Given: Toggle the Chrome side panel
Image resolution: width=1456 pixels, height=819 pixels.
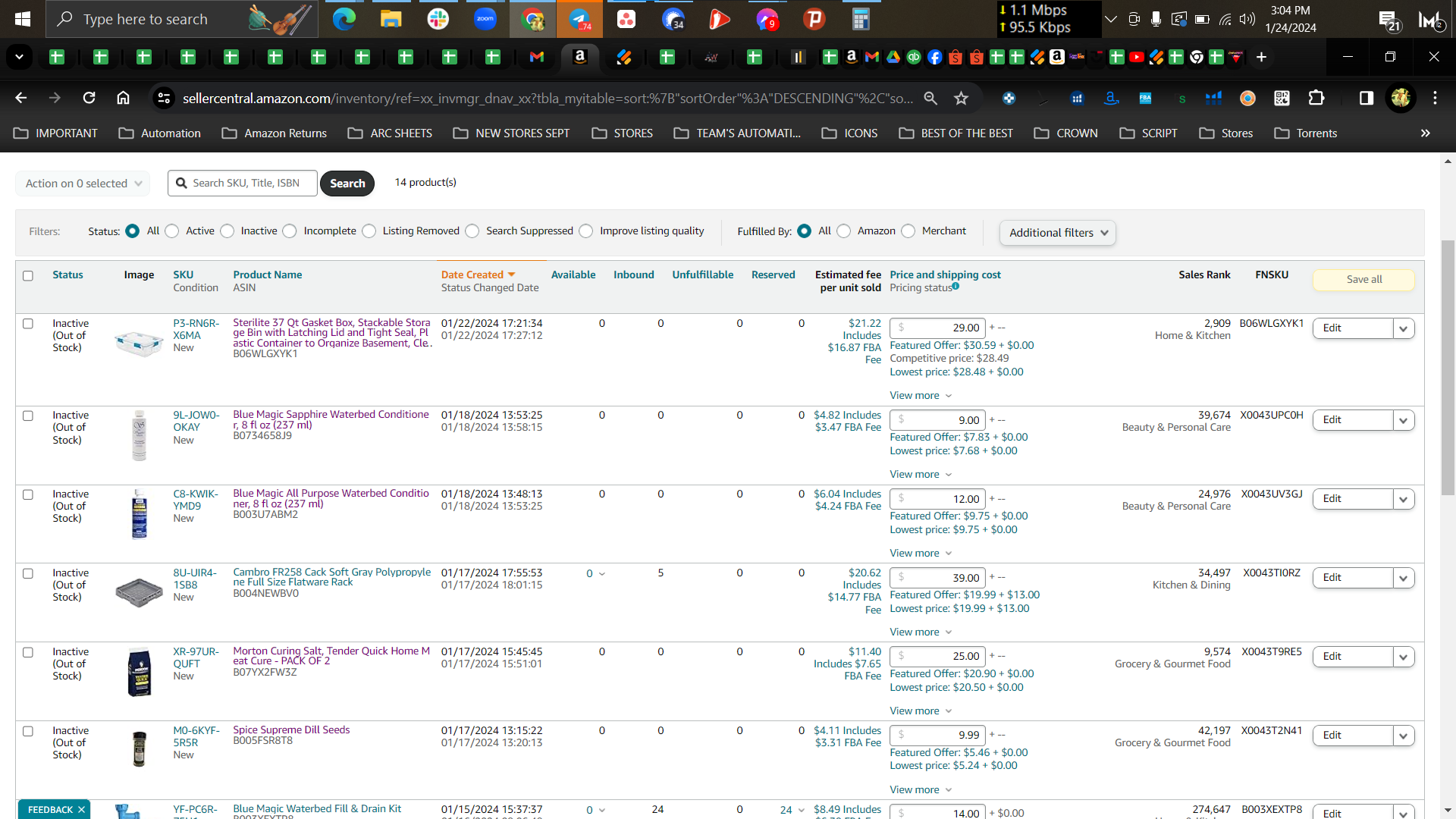Looking at the screenshot, I should click(1366, 98).
